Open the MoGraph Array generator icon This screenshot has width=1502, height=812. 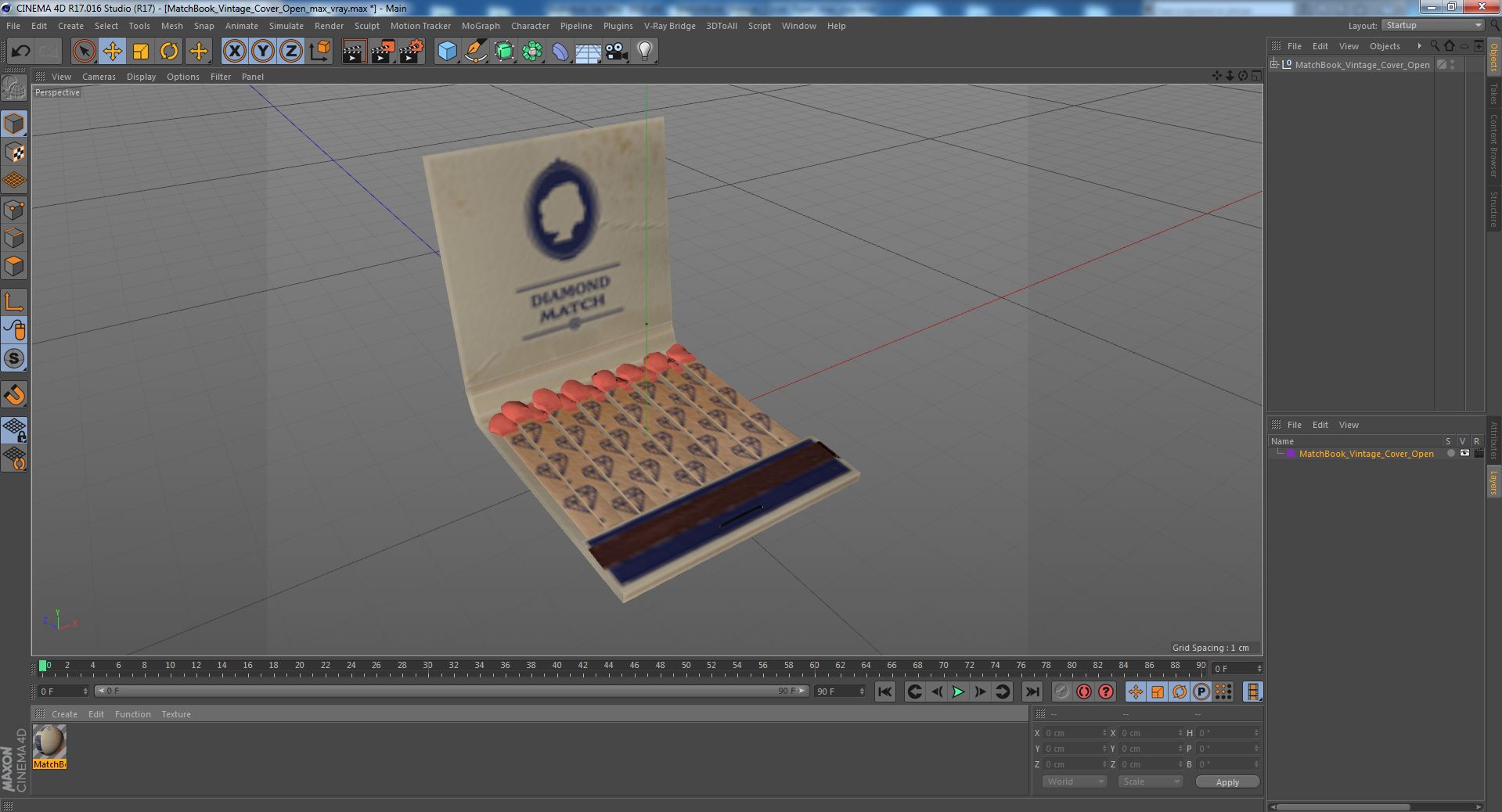tap(532, 52)
